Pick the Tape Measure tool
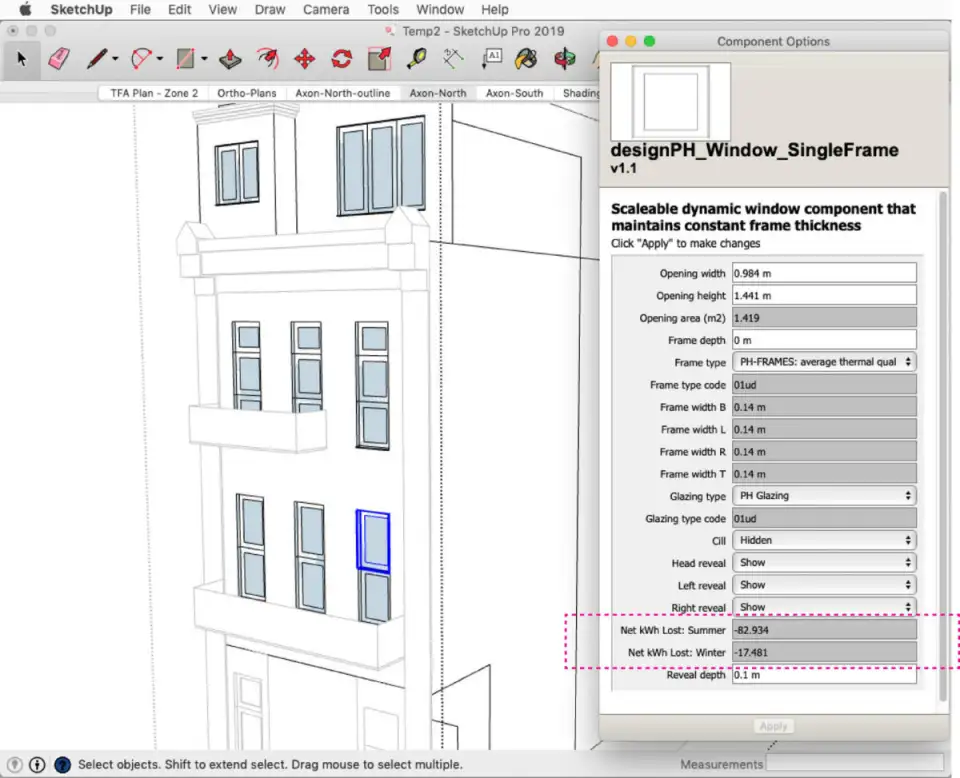Image resolution: width=960 pixels, height=778 pixels. 417,59
